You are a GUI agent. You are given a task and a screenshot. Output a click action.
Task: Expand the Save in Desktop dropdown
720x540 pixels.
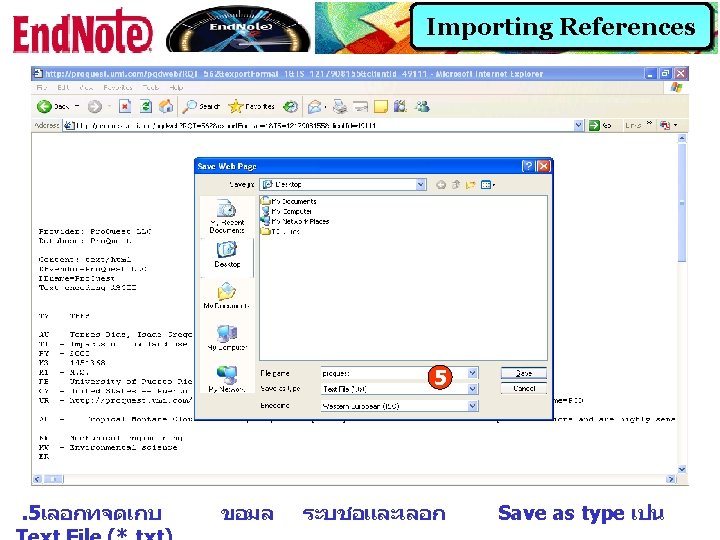421,185
